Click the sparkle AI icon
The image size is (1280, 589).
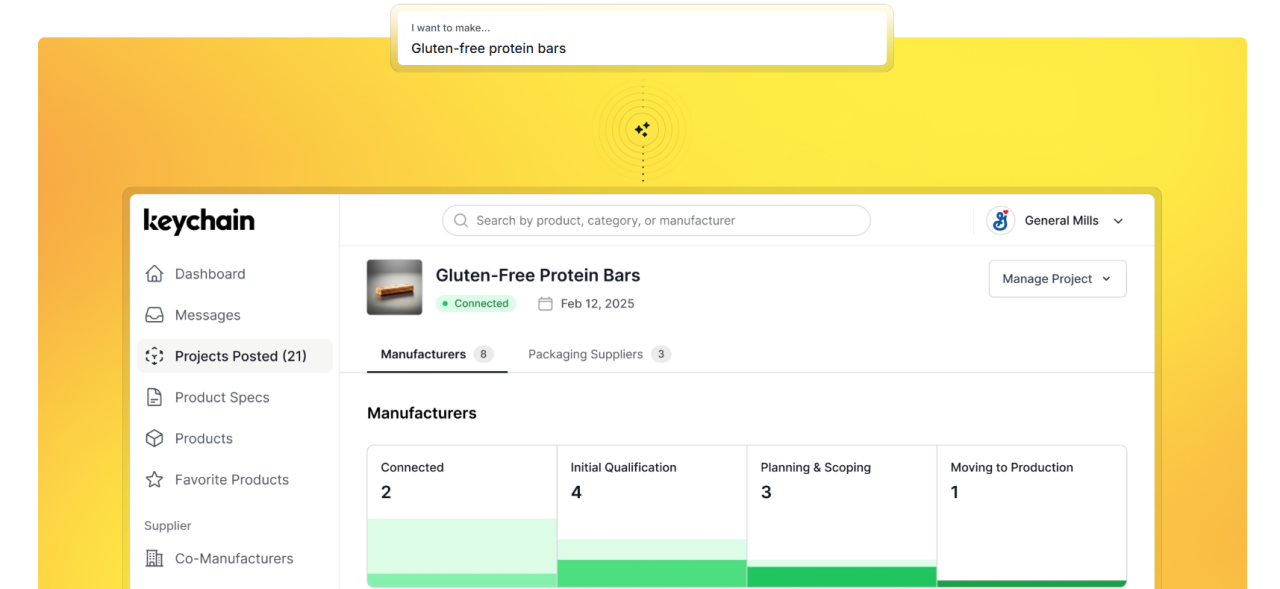(x=642, y=129)
